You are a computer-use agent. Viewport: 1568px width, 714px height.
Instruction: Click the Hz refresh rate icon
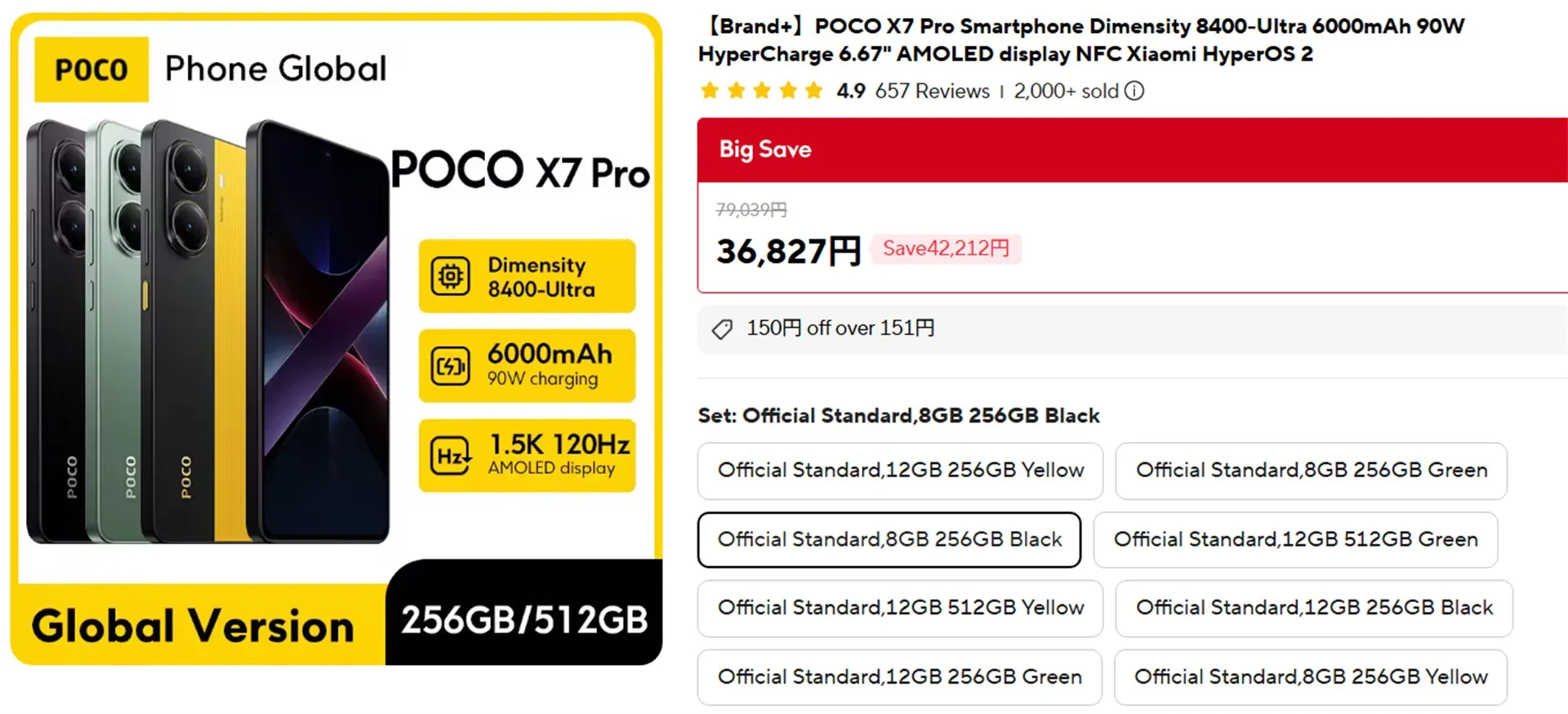(451, 456)
